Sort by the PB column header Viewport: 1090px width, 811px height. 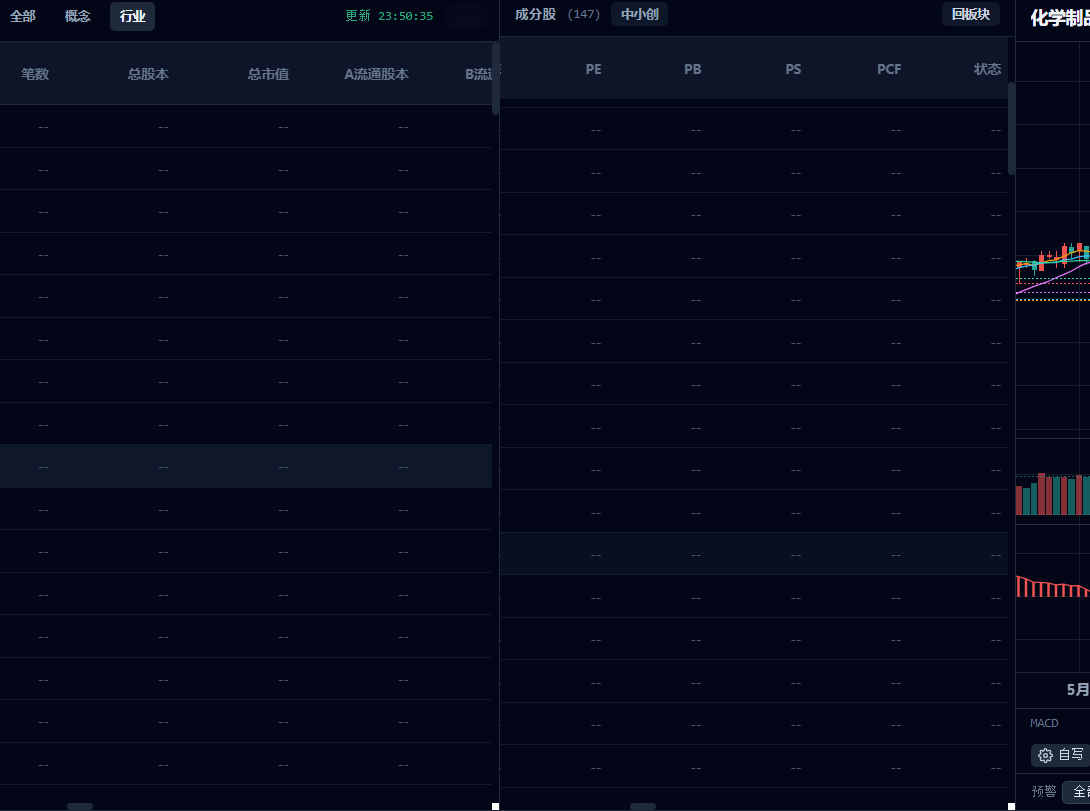coord(692,69)
